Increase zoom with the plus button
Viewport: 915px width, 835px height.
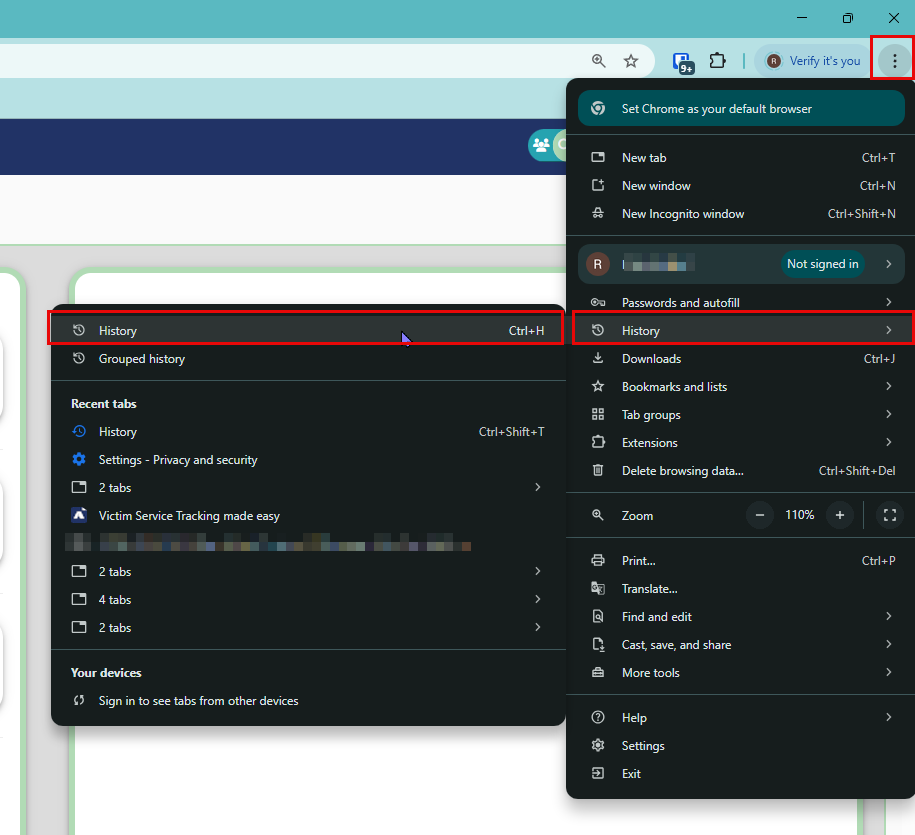tap(840, 515)
